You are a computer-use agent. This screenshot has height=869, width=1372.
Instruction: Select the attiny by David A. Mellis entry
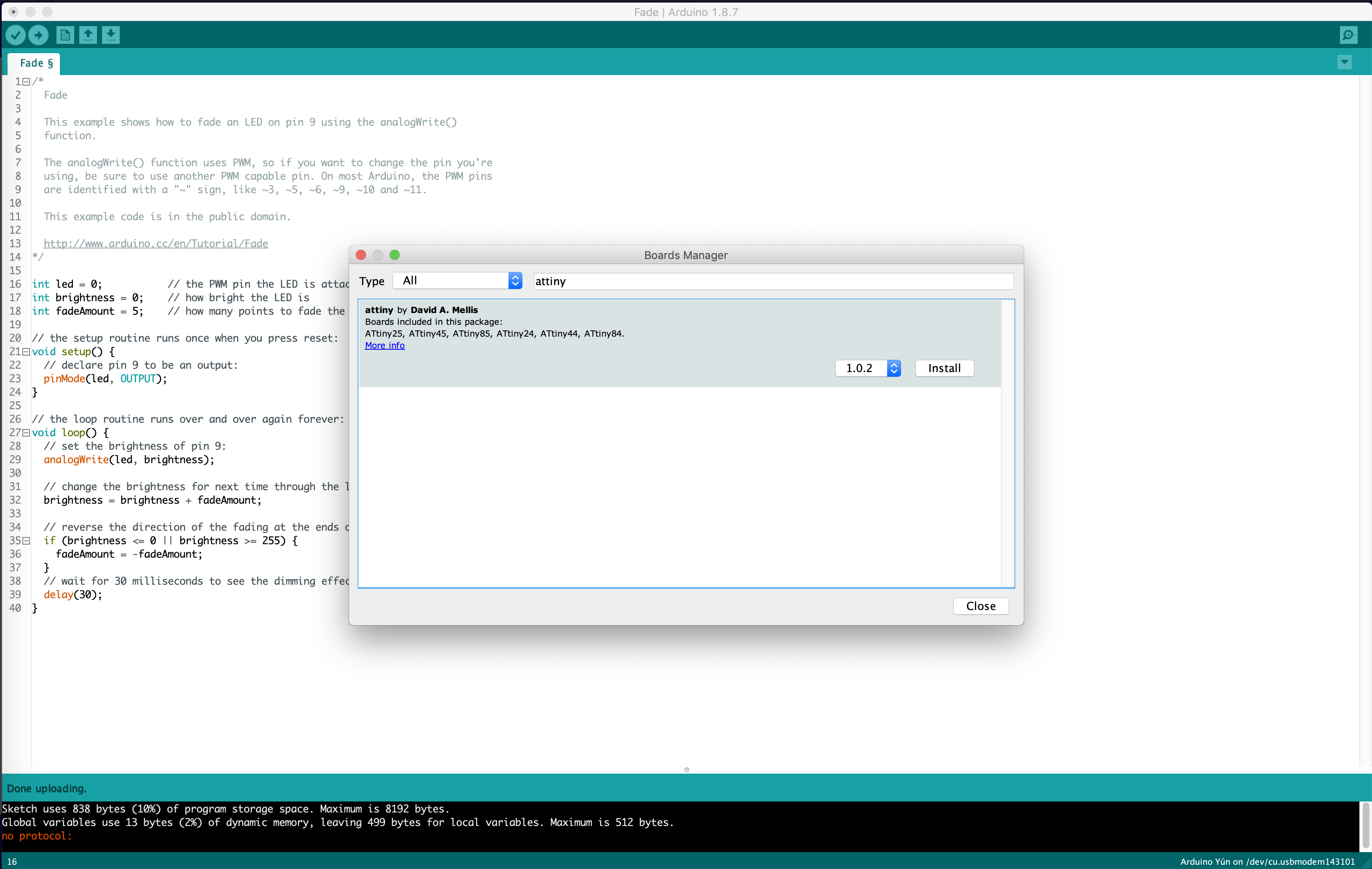pos(679,344)
